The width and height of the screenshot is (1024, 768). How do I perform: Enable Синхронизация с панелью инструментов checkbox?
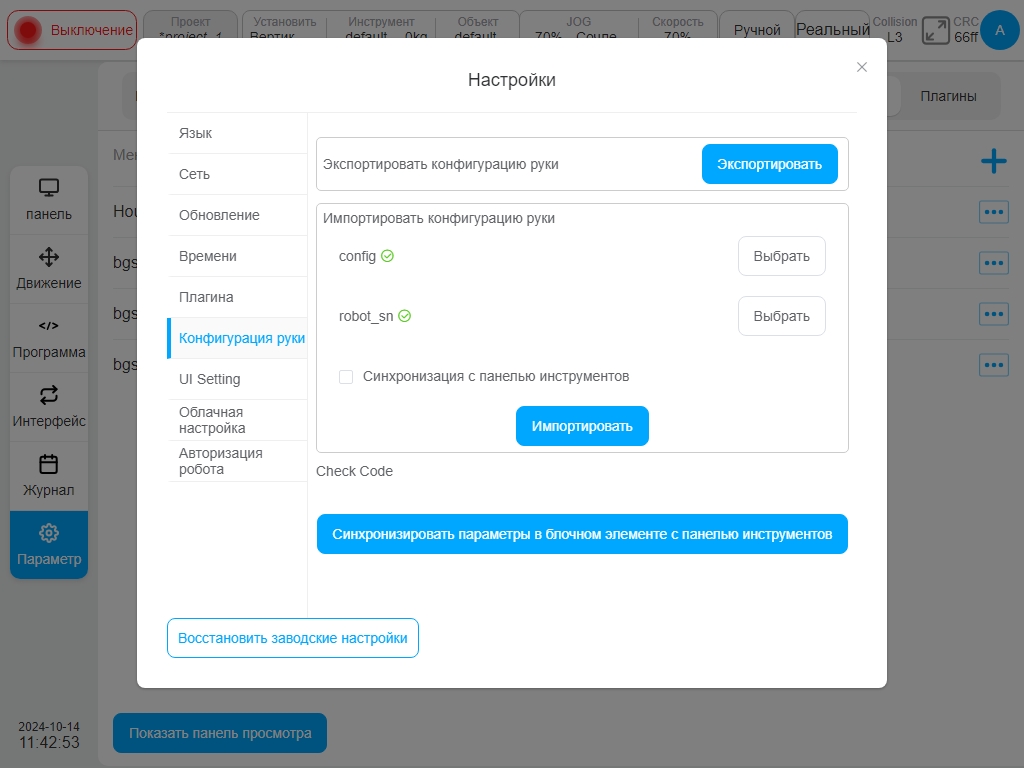point(346,377)
